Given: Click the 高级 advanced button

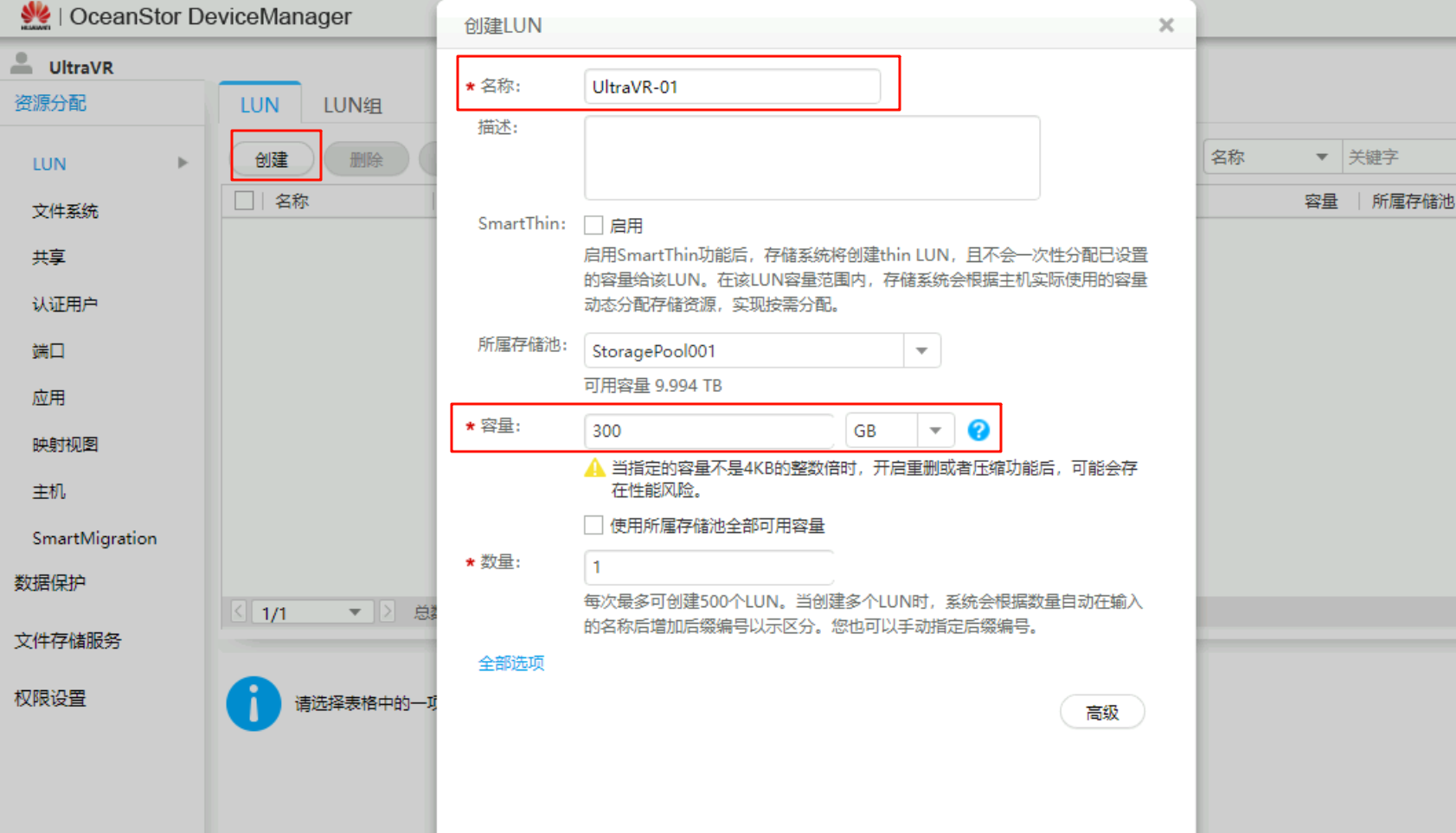Looking at the screenshot, I should [1101, 712].
